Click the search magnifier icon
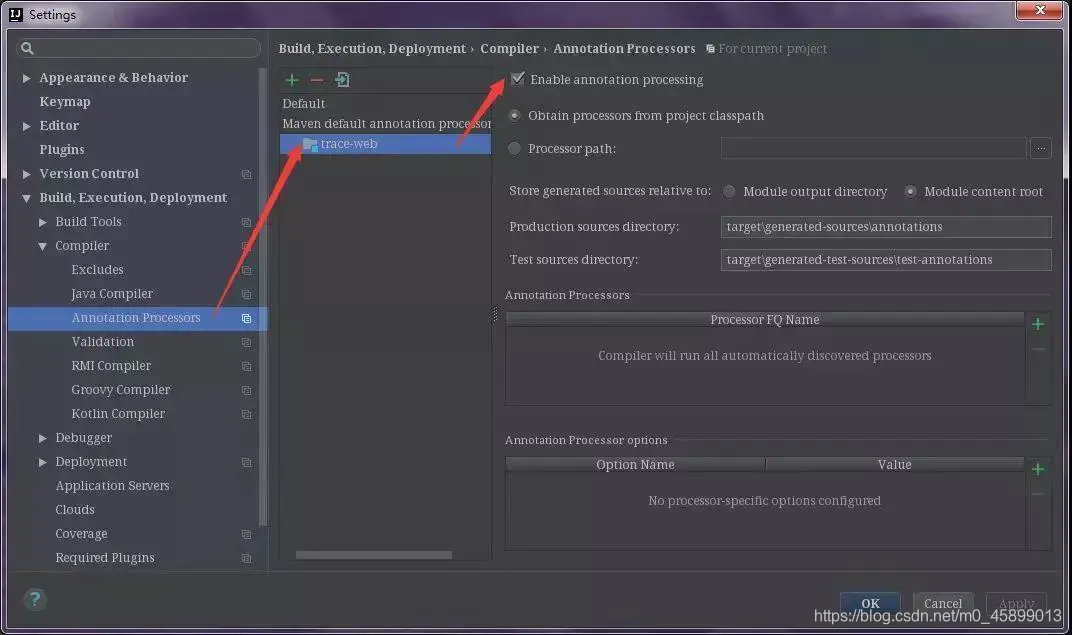 pos(27,48)
